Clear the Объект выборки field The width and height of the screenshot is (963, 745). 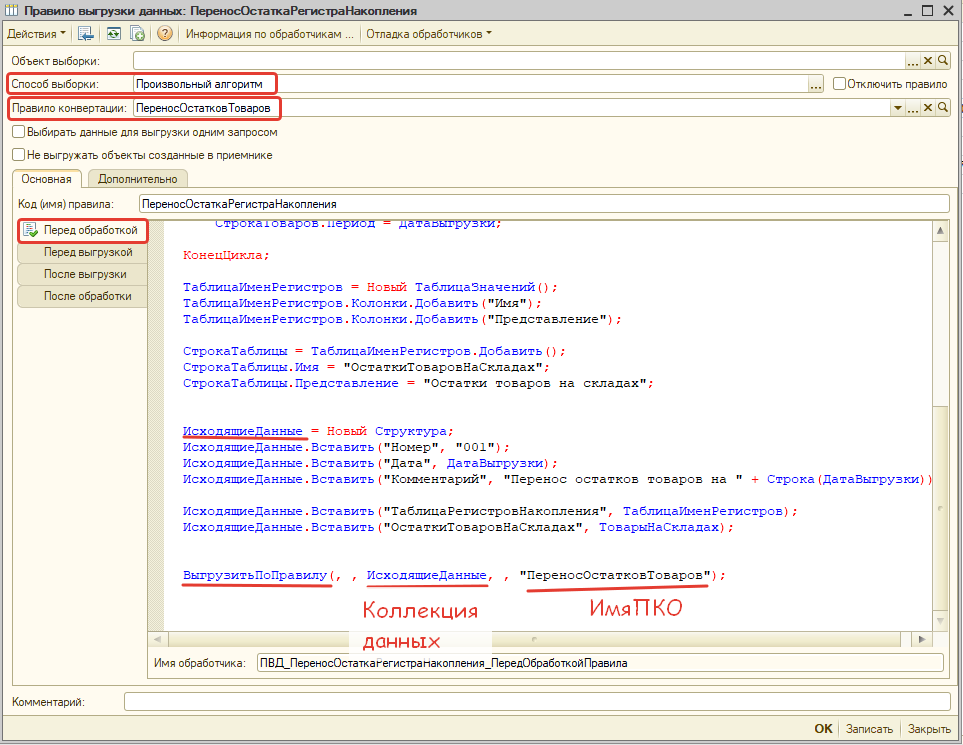pos(928,61)
